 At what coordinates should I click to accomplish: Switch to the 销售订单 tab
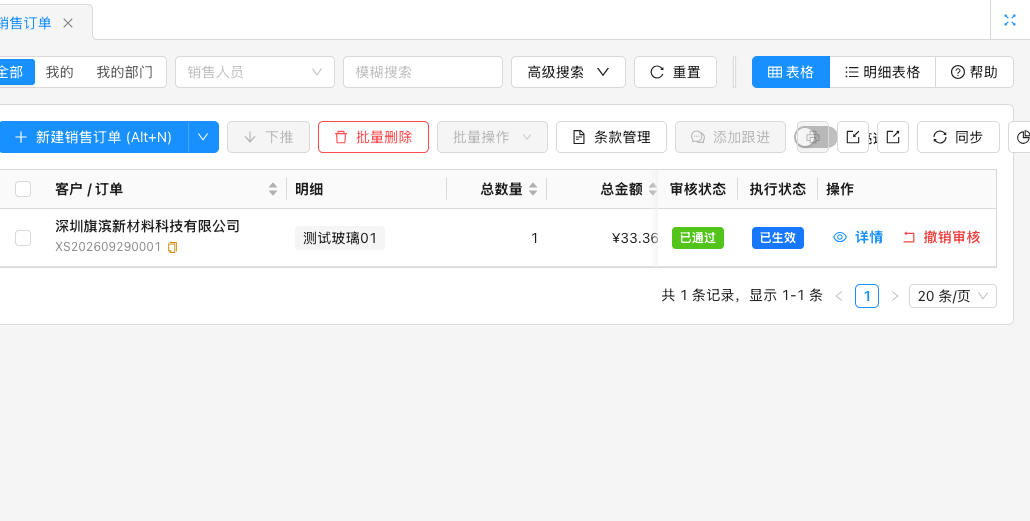[x=25, y=23]
